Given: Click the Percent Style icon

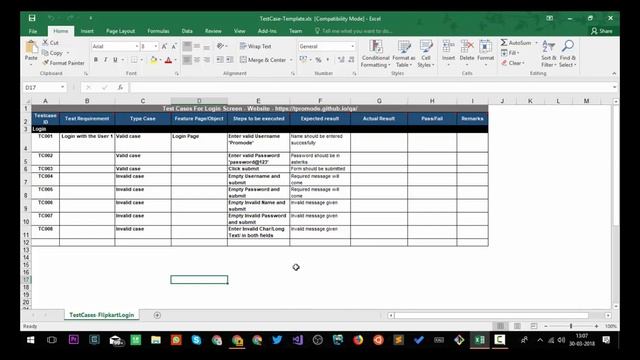Looking at the screenshot, I should click(x=318, y=60).
